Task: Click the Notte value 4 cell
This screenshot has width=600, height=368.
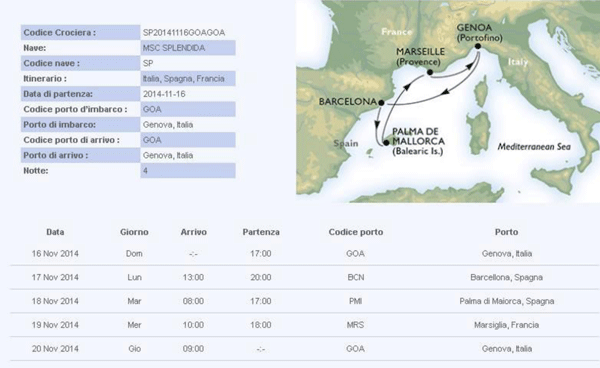Action: pos(188,170)
